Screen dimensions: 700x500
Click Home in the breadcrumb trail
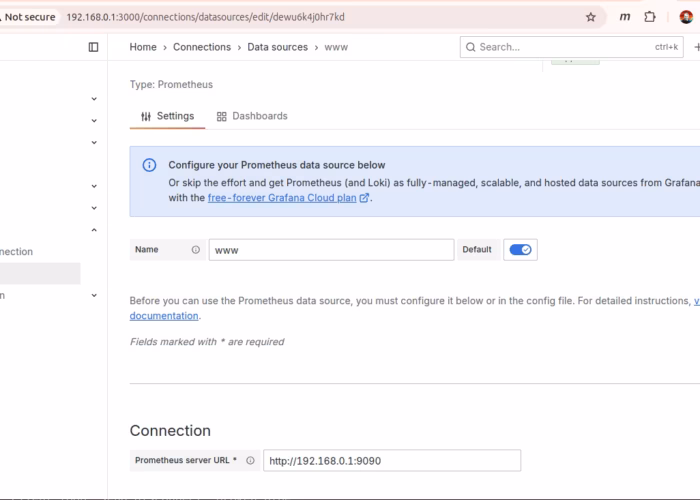[143, 47]
